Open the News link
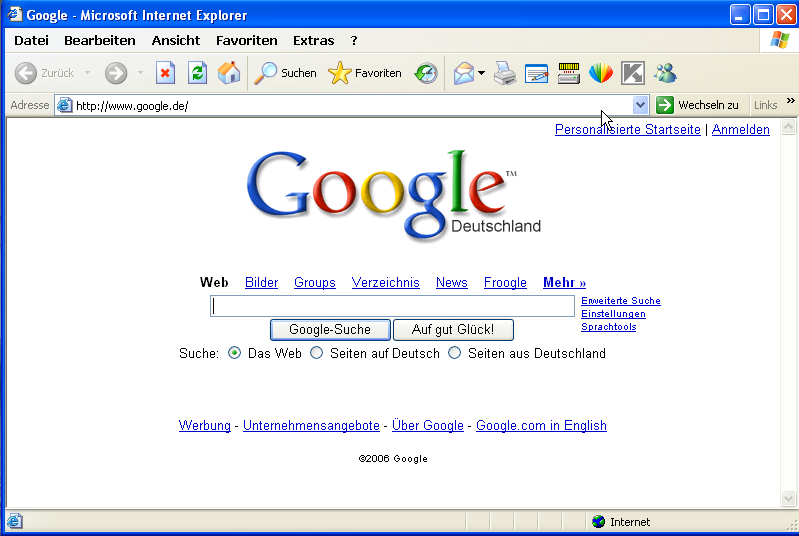 pyautogui.click(x=451, y=282)
